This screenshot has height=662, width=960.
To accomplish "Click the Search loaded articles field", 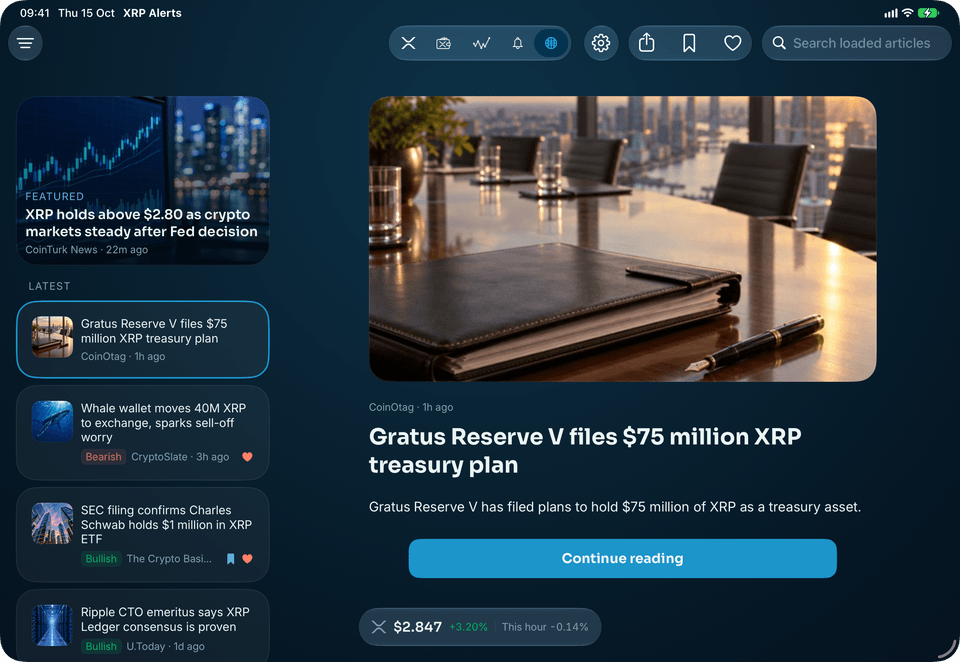I will click(857, 43).
